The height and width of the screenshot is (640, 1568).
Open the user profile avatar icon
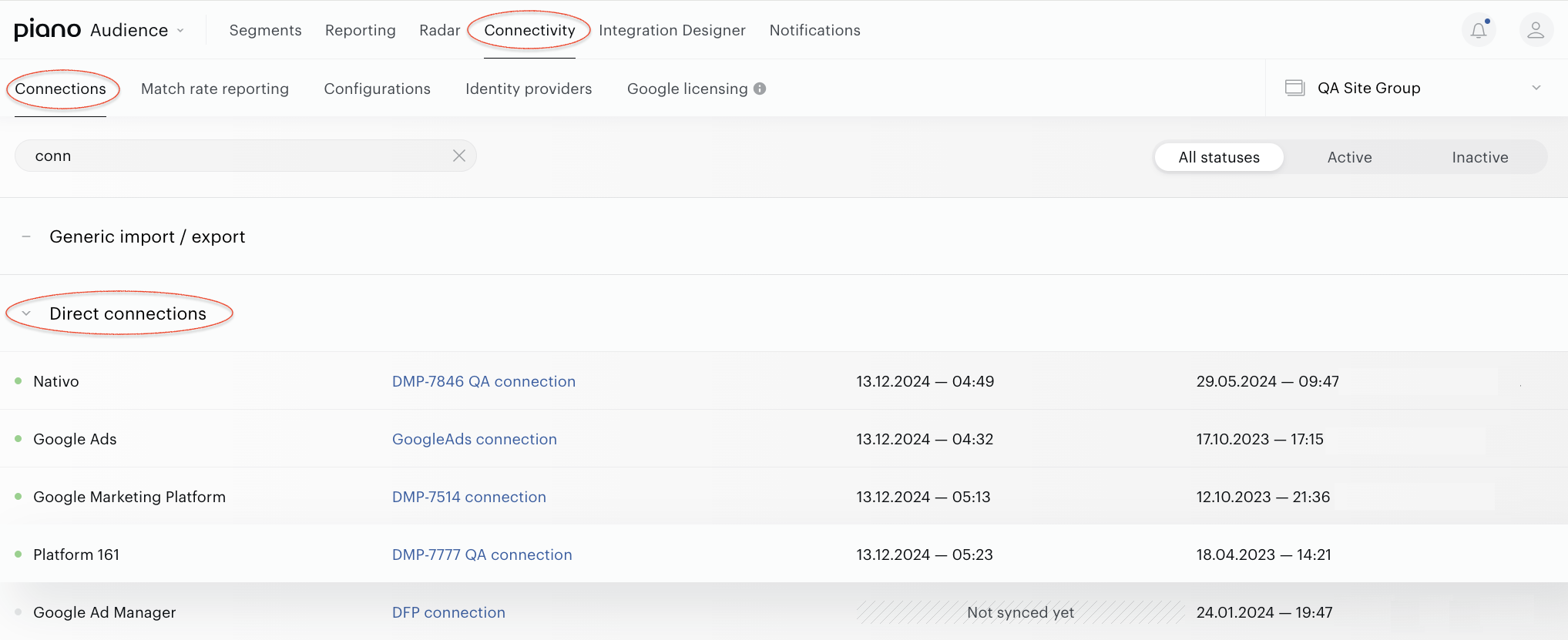coord(1536,31)
